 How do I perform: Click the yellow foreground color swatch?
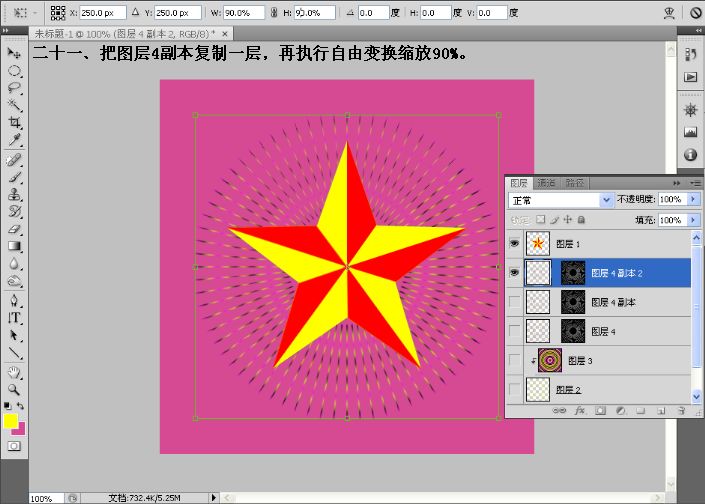(x=10, y=421)
